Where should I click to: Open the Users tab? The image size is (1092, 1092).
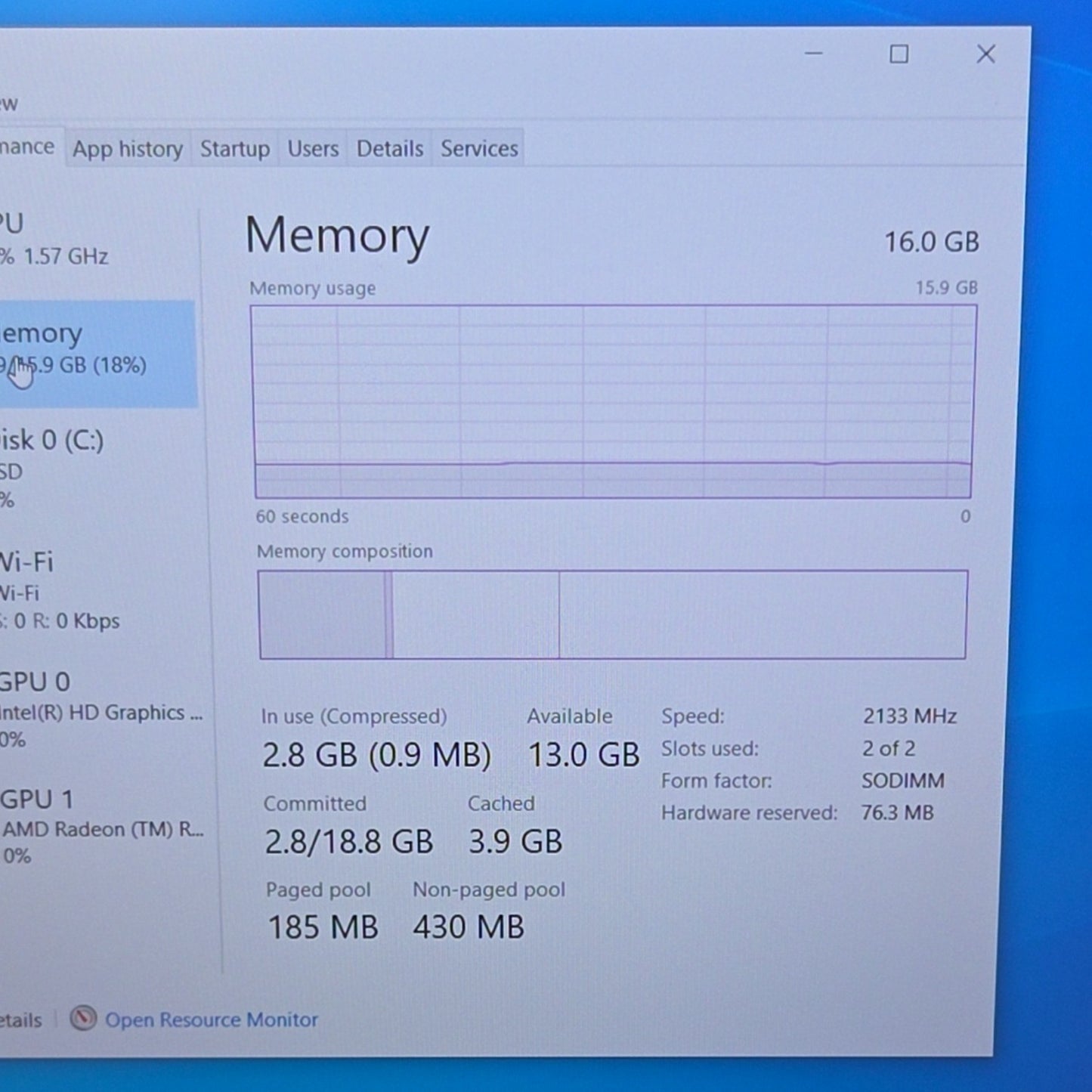coord(313,149)
